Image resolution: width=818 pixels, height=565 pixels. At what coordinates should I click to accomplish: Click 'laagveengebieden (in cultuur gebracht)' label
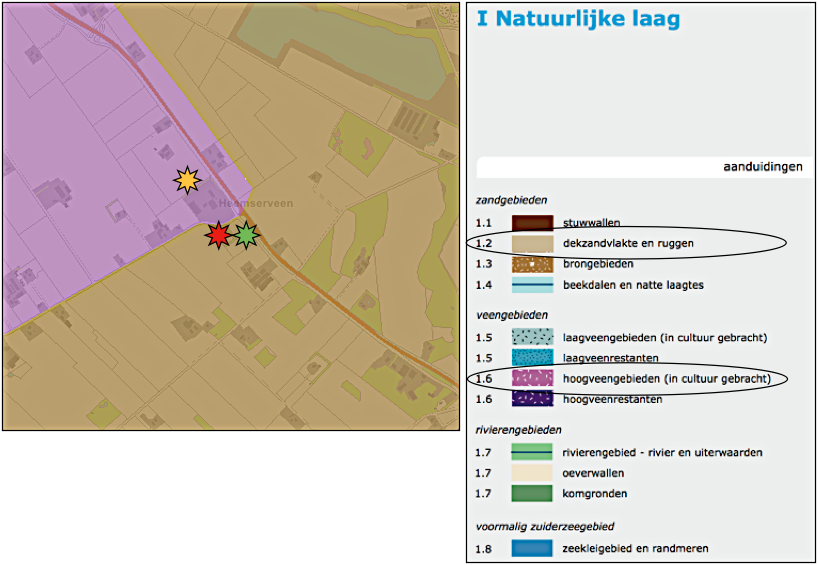tap(665, 338)
